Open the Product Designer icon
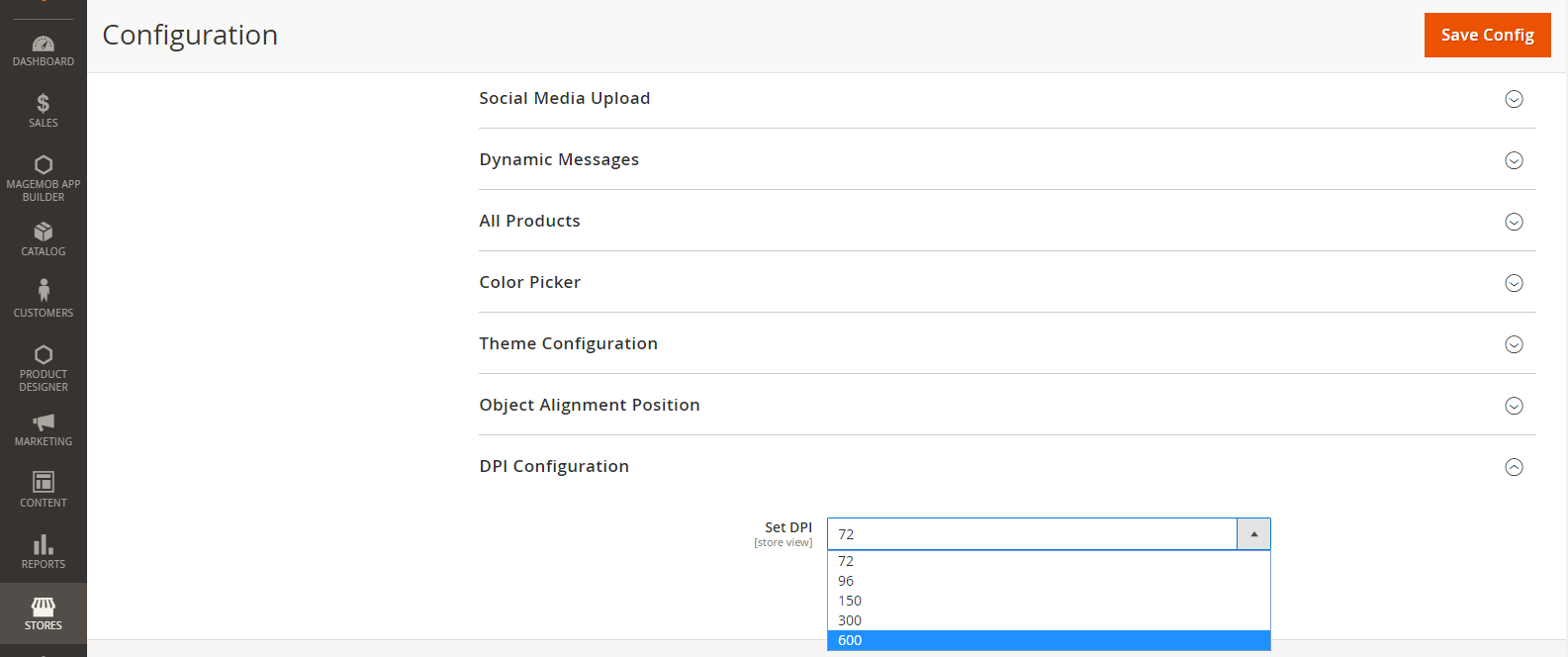The width and height of the screenshot is (1568, 657). (44, 355)
